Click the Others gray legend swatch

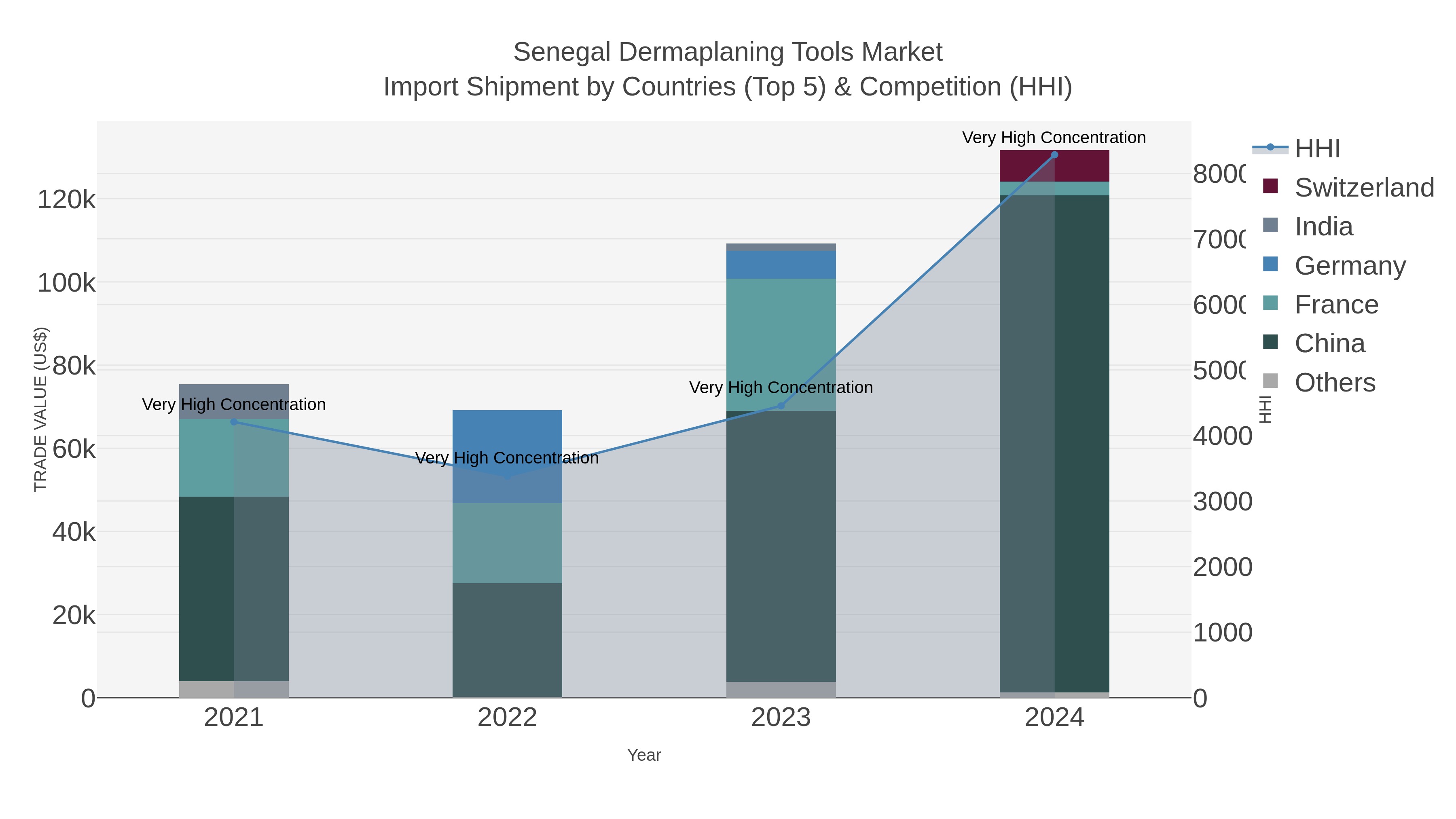(1270, 381)
